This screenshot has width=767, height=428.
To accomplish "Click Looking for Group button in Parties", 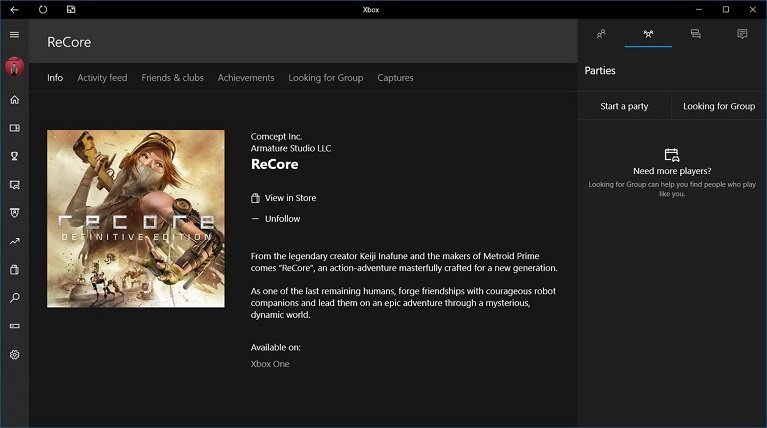I will [719, 106].
